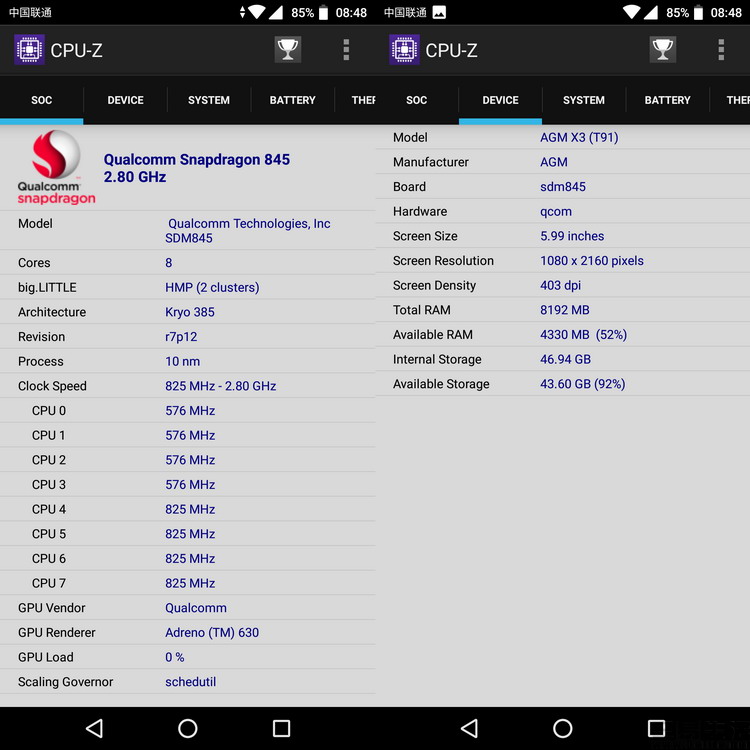Viewport: 750px width, 750px height.
Task: Select DEVICE tab in right screen
Action: (x=500, y=100)
